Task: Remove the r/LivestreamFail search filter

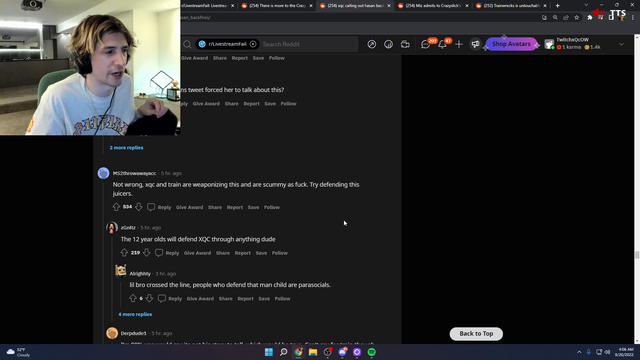Action: coord(253,44)
